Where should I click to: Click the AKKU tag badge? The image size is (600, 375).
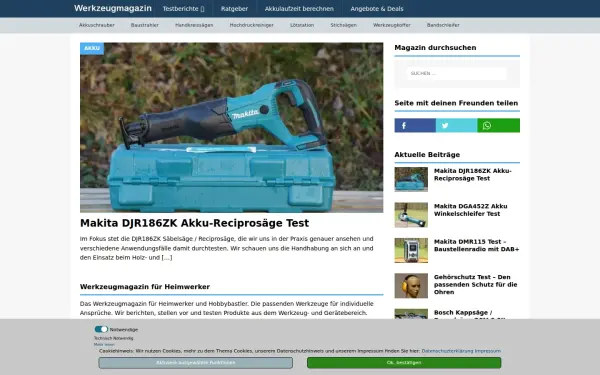(92, 48)
